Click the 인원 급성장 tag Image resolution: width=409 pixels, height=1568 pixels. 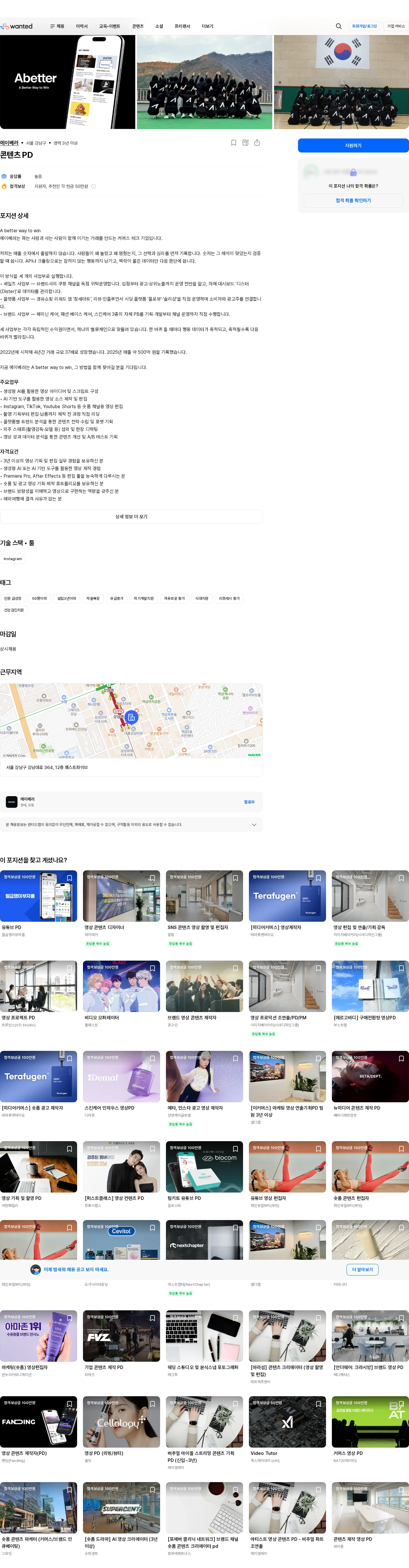13,598
